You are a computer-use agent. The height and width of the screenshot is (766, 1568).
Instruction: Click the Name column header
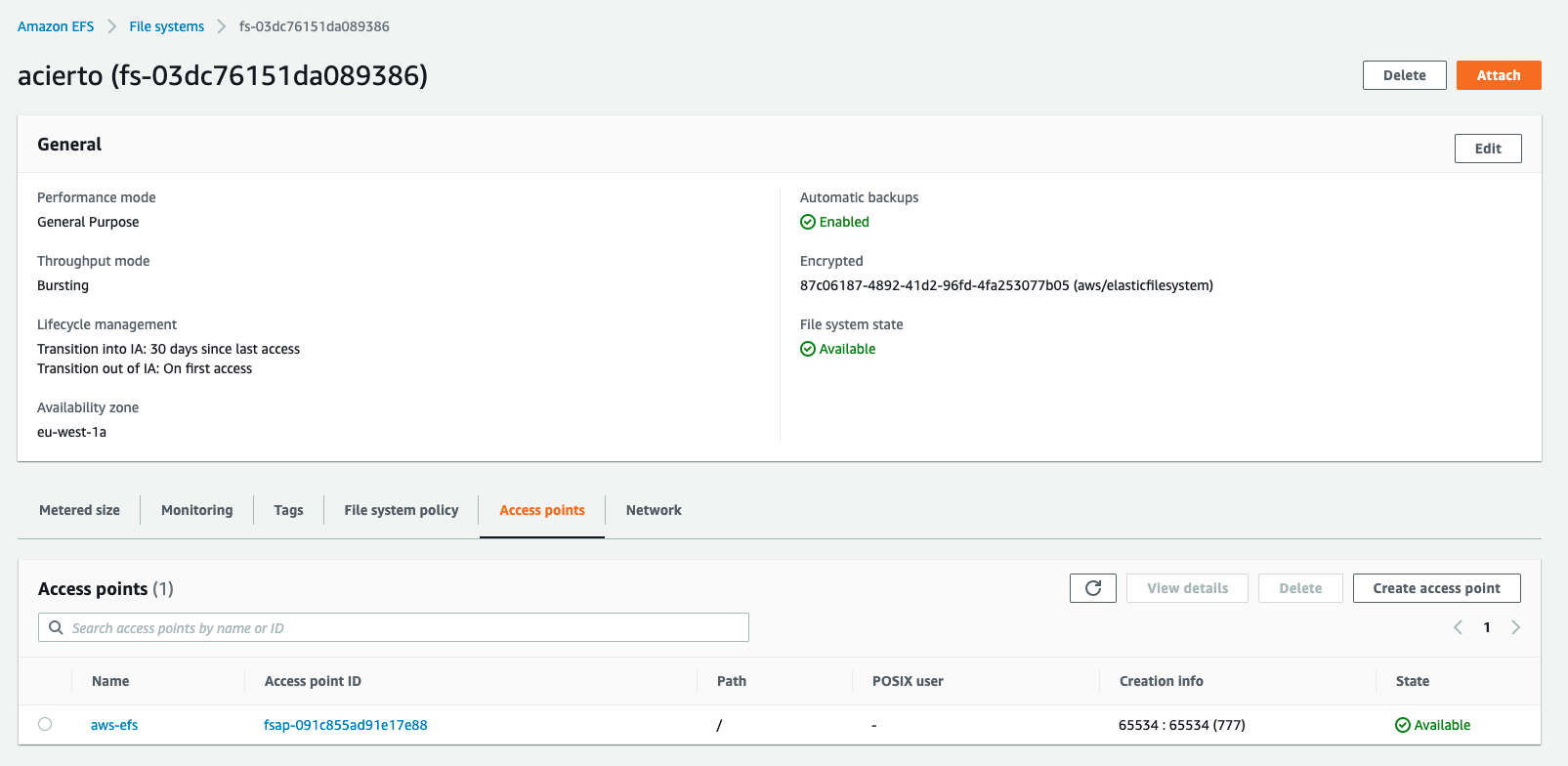pyautogui.click(x=110, y=681)
